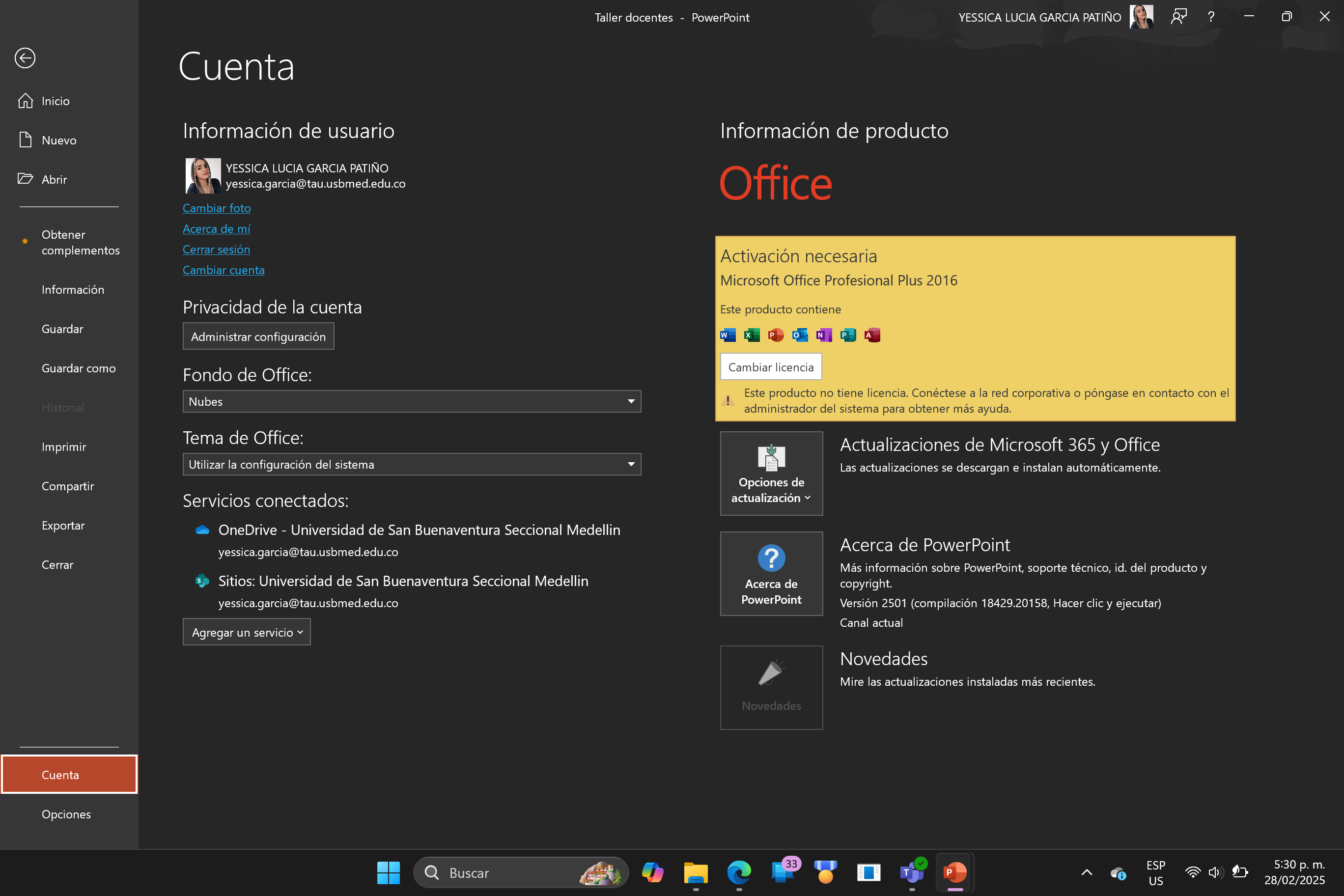1344x896 pixels.
Task: Click the Cerrar sesión link
Action: 216,249
